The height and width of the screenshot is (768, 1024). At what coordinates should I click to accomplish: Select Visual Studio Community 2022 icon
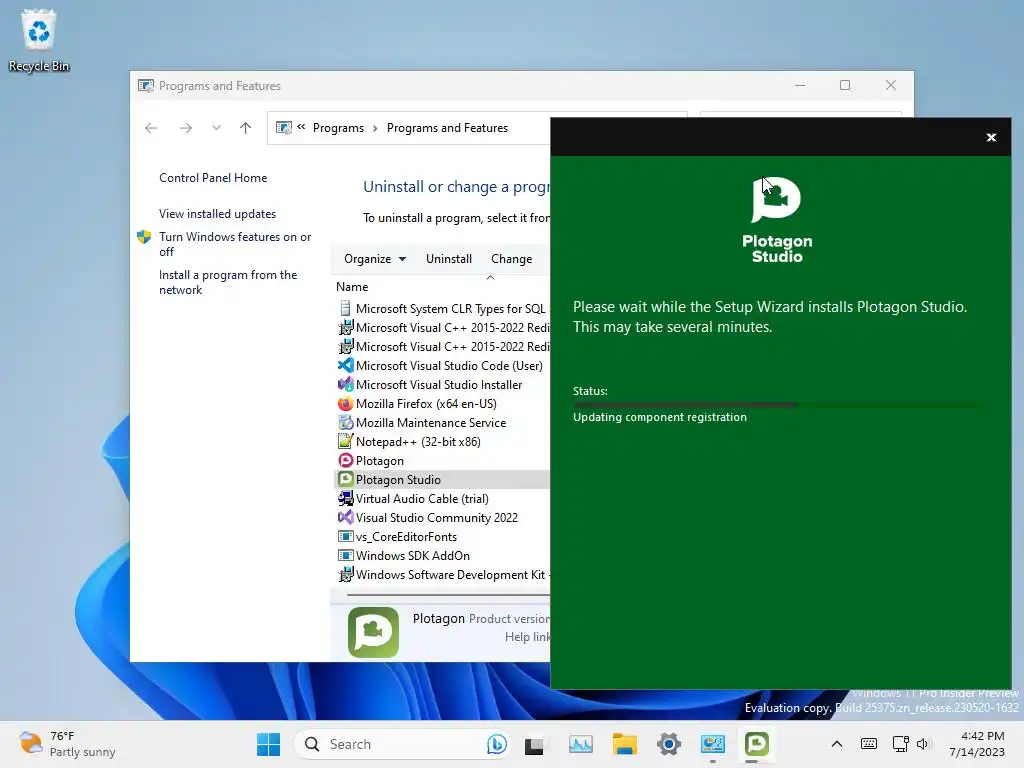coord(345,518)
